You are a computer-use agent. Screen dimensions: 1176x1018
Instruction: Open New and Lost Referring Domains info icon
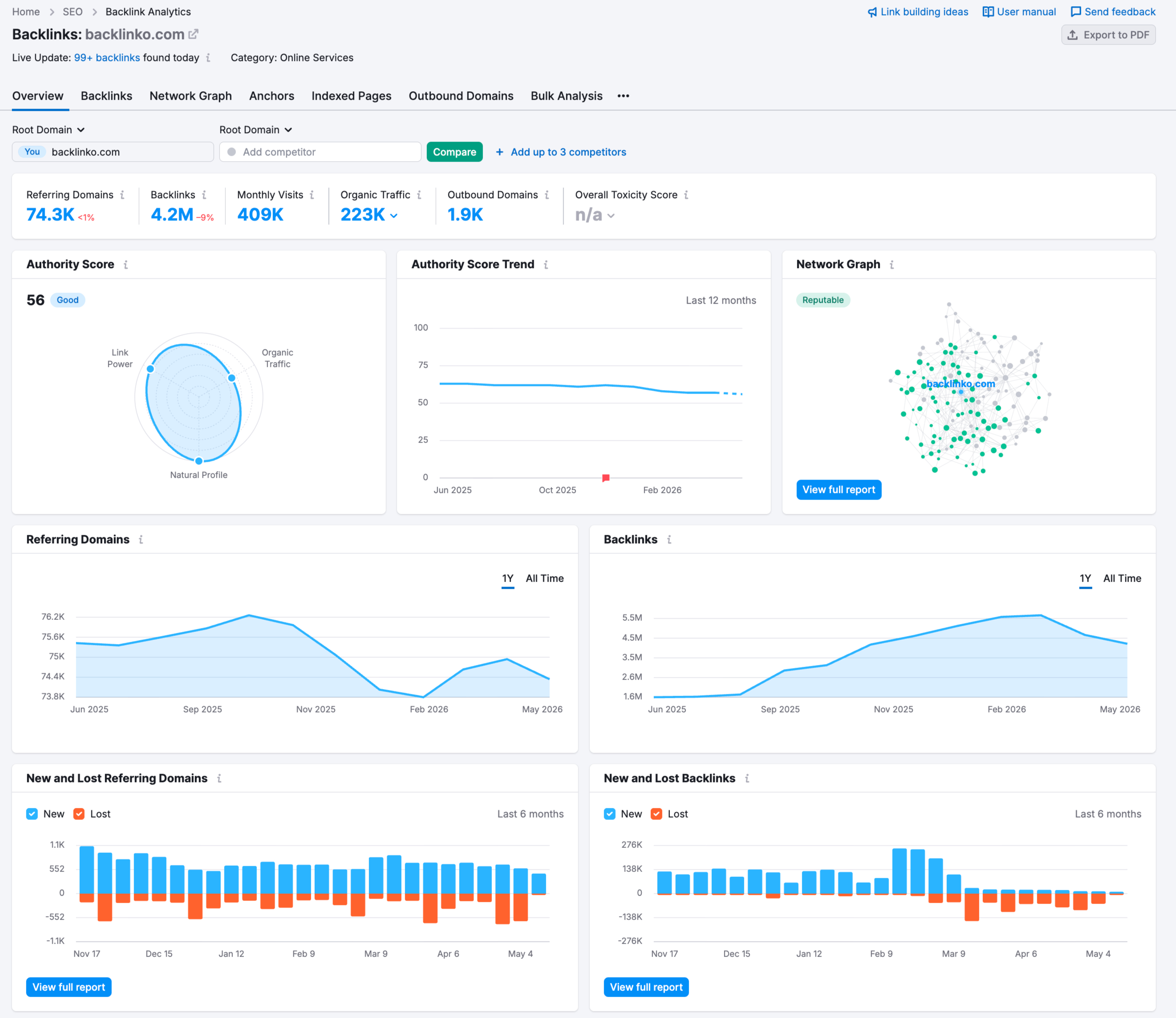click(219, 778)
